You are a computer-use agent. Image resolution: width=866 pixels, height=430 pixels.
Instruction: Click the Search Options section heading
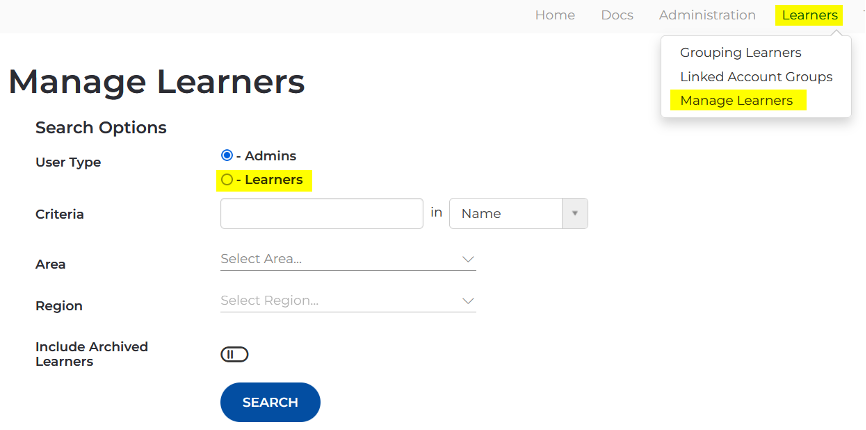[101, 127]
